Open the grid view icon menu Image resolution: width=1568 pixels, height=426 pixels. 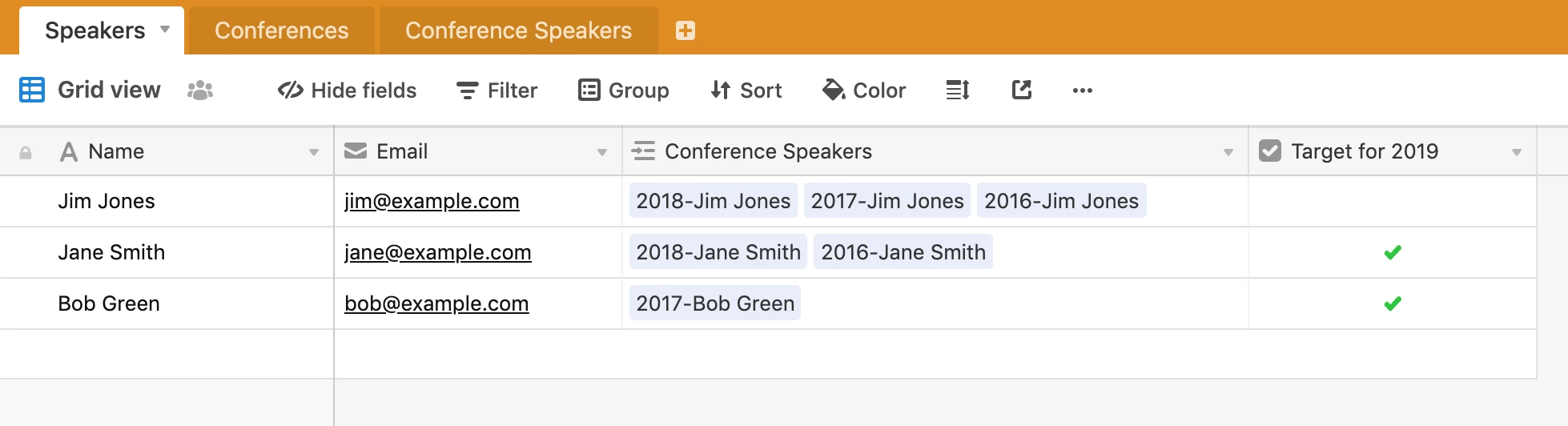[x=32, y=90]
